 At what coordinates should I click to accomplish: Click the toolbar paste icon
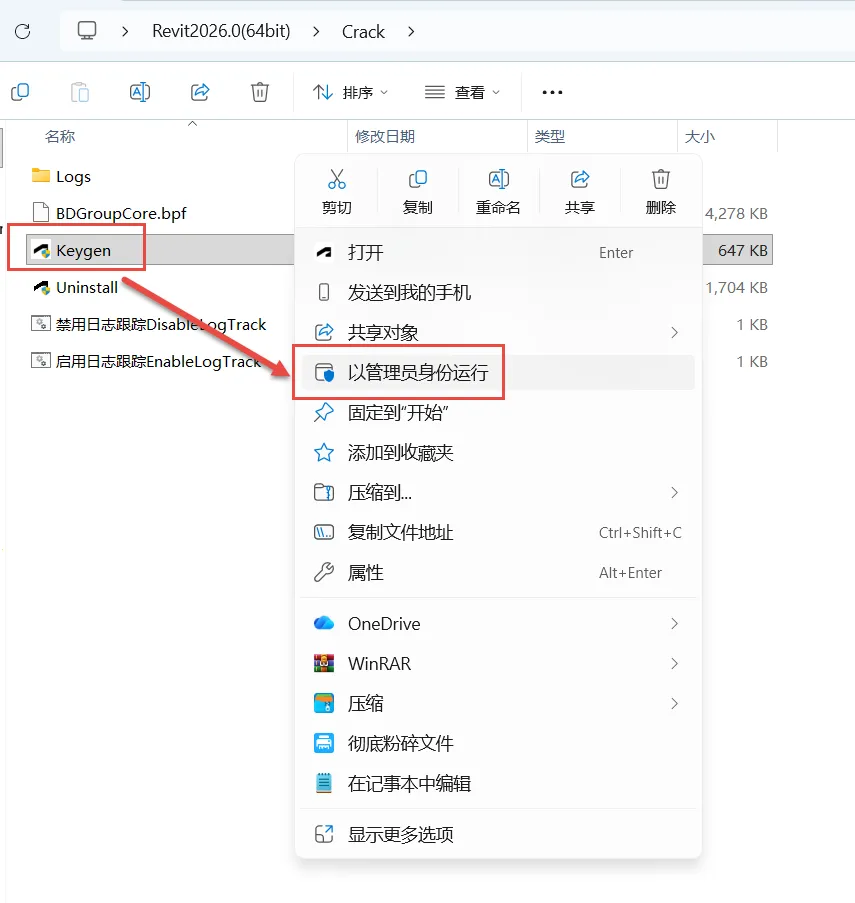(x=80, y=92)
